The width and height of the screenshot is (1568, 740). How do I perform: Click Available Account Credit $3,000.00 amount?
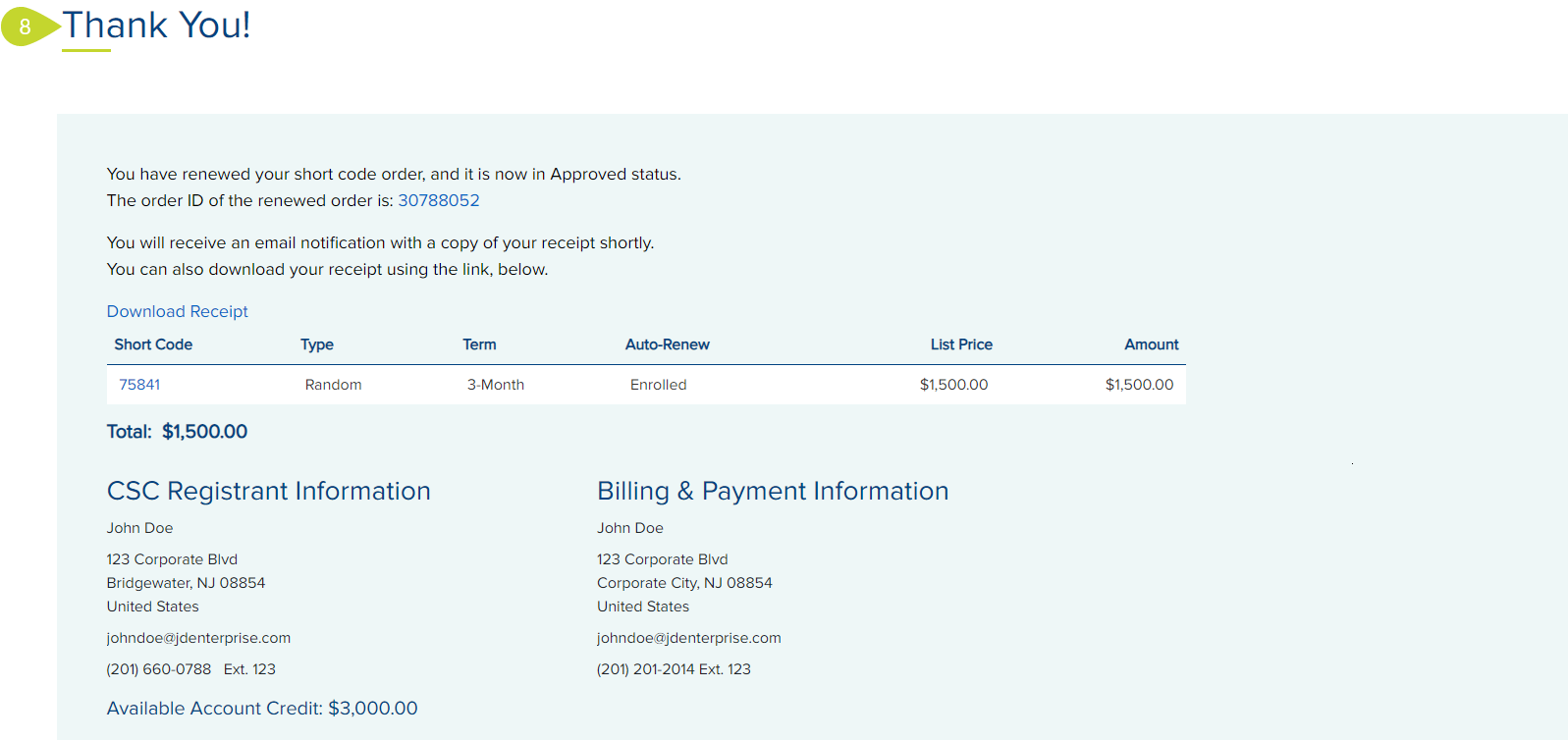click(372, 709)
